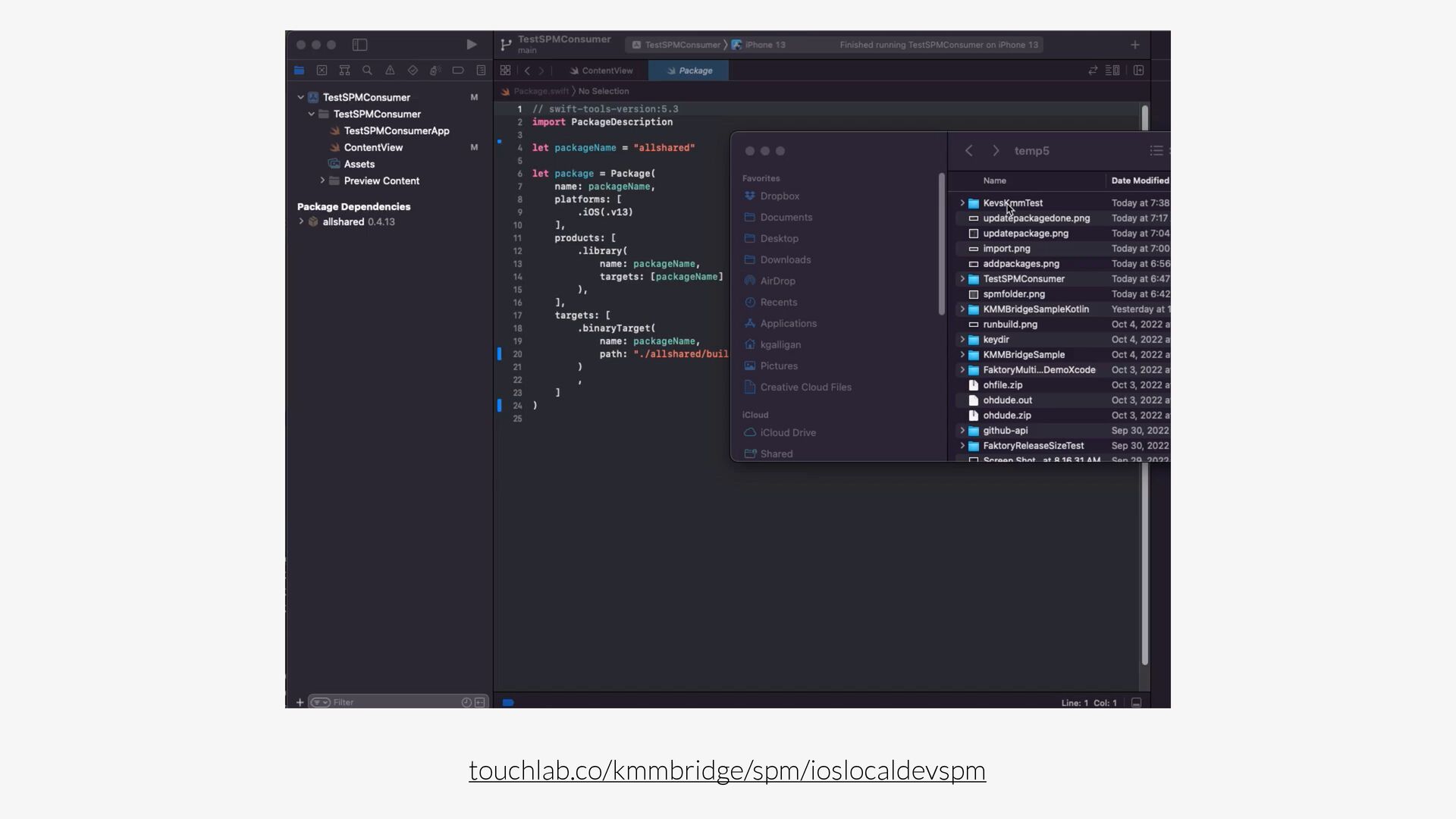Expand the allshared package dependency

point(301,221)
